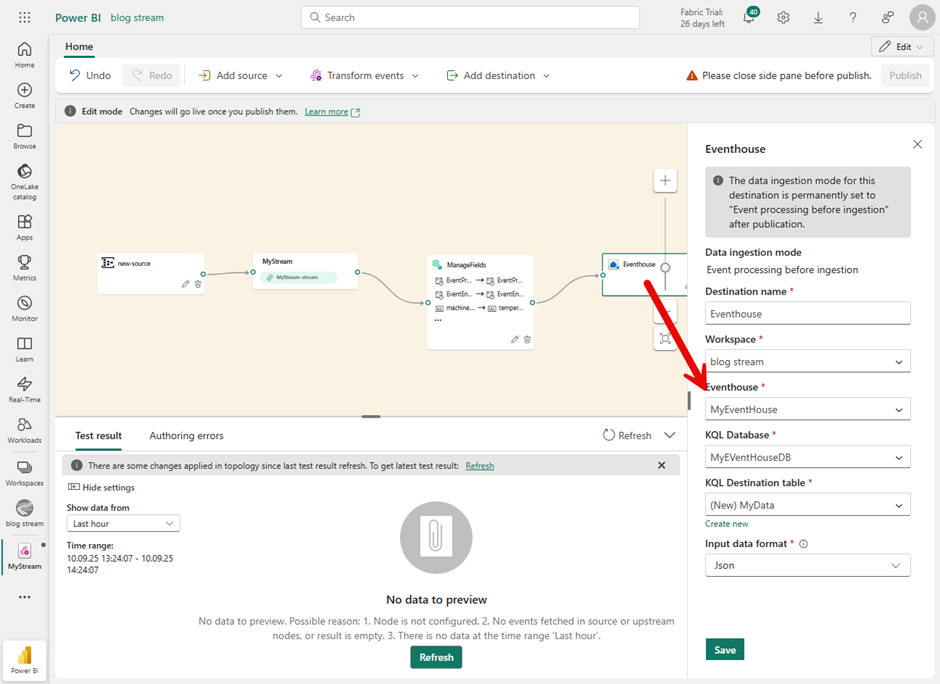Open the settings gear icon

click(783, 18)
